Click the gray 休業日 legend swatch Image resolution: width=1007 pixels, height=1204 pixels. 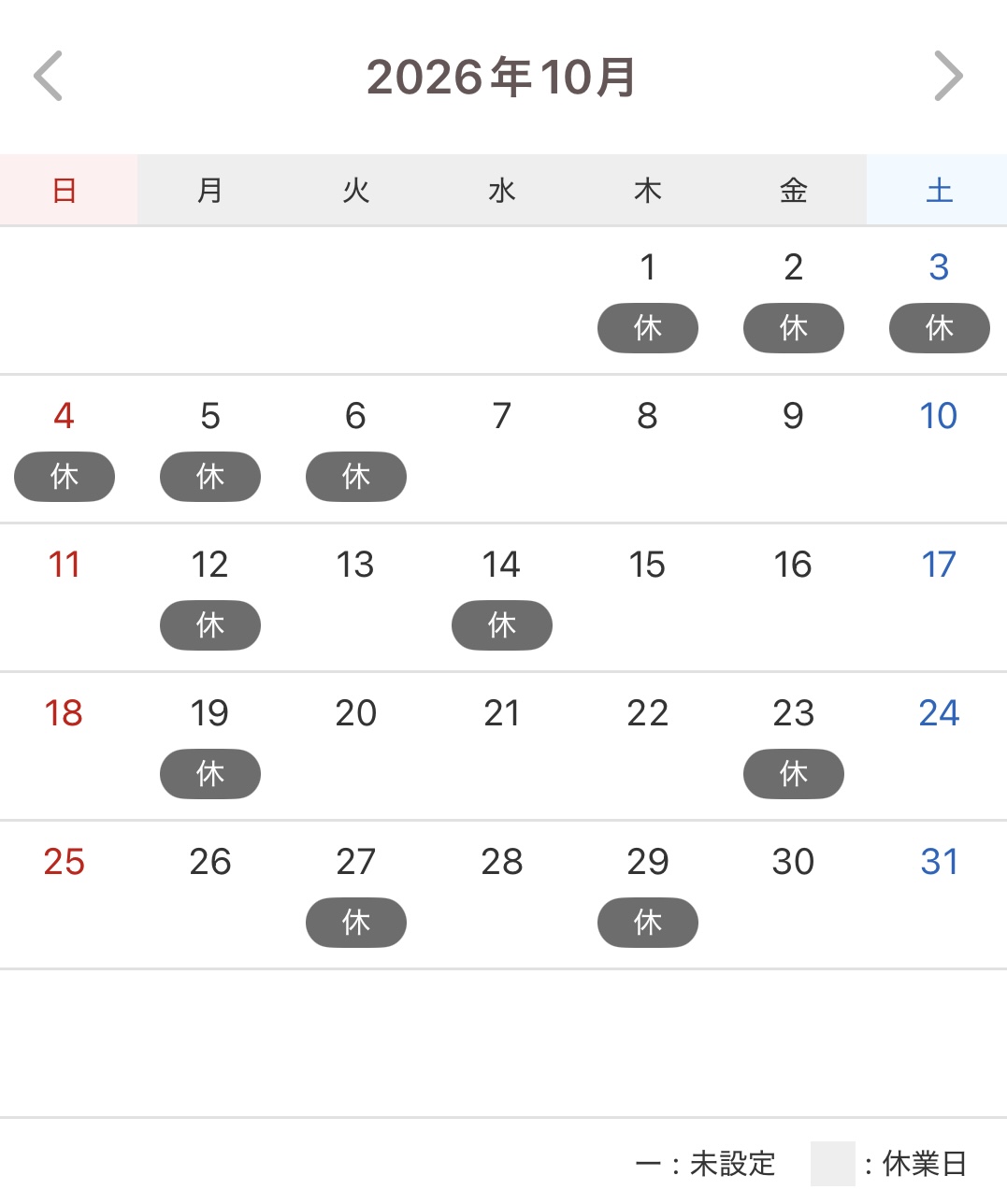coord(833,1164)
